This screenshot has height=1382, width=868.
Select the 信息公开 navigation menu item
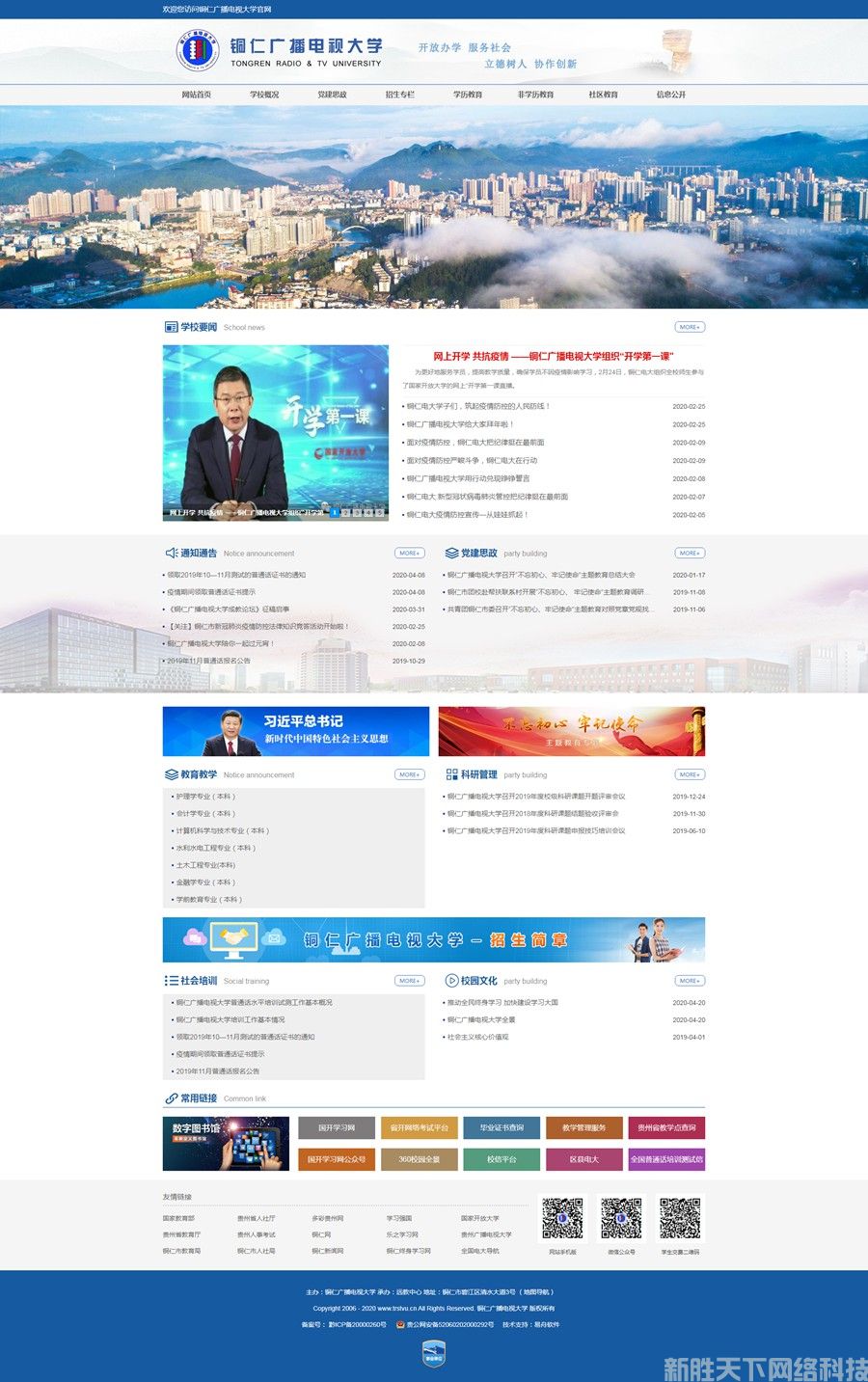(x=671, y=95)
